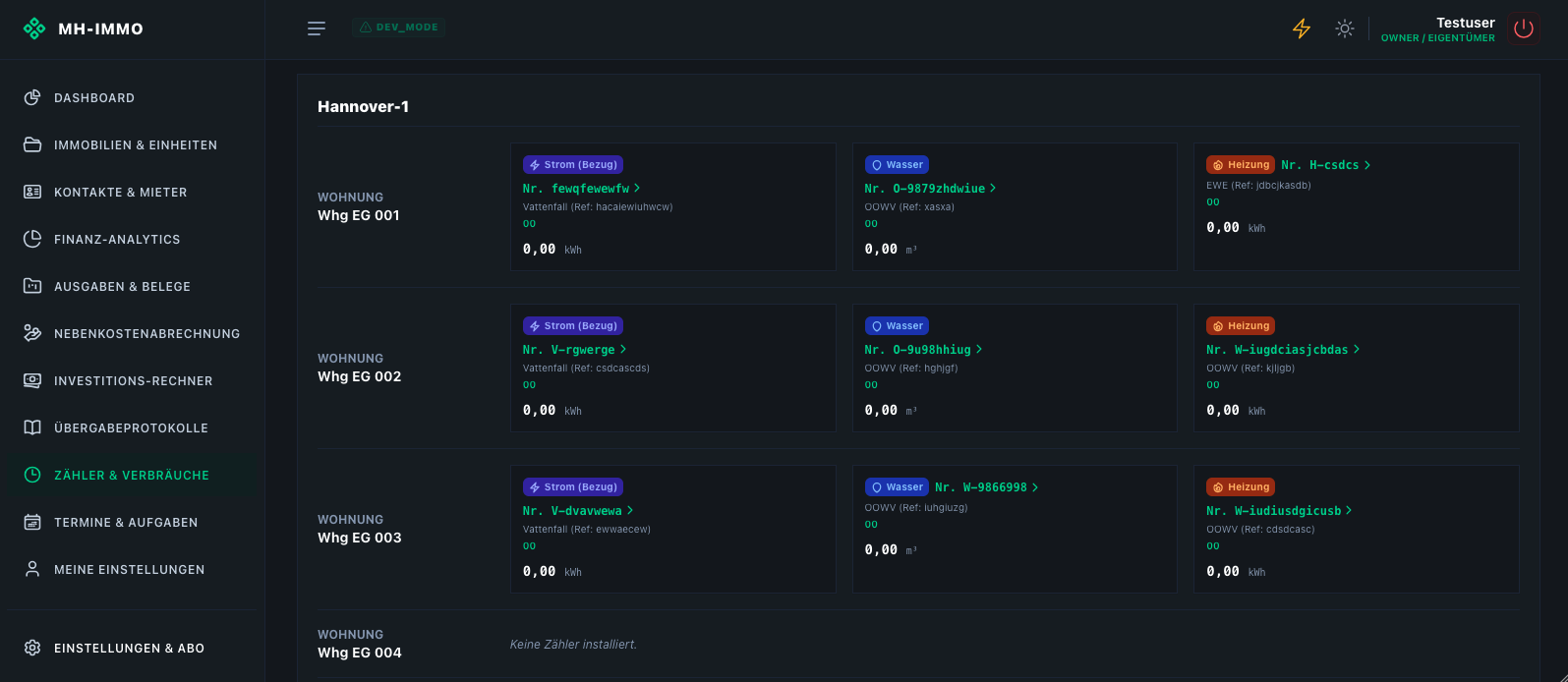The width and height of the screenshot is (1568, 682).
Task: Click the Investitions-Rechner banknote icon
Action: tap(32, 380)
